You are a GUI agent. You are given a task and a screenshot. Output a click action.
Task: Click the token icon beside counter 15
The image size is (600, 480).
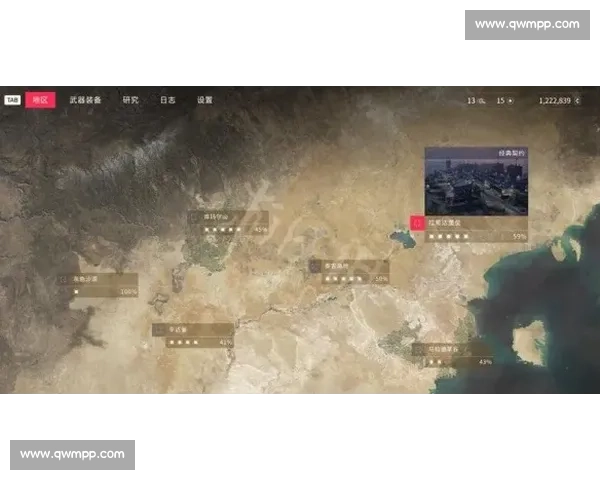510,101
